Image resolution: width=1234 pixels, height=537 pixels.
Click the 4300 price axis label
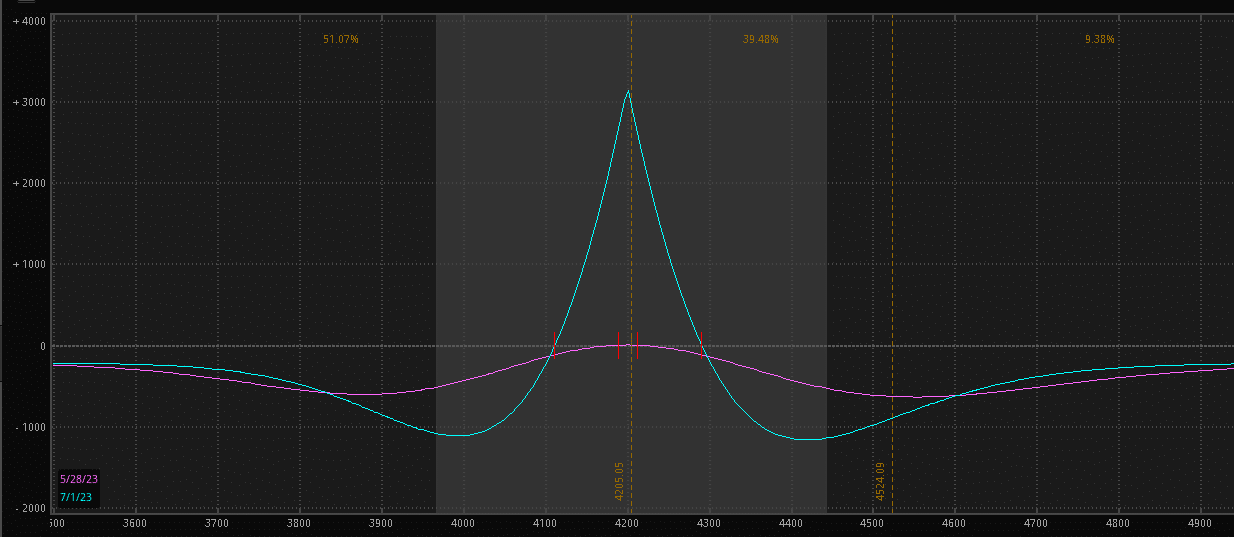[709, 522]
